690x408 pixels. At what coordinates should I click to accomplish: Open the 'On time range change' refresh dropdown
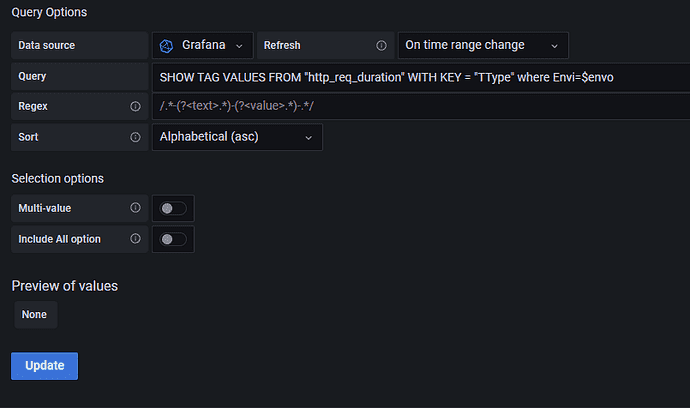coord(482,45)
